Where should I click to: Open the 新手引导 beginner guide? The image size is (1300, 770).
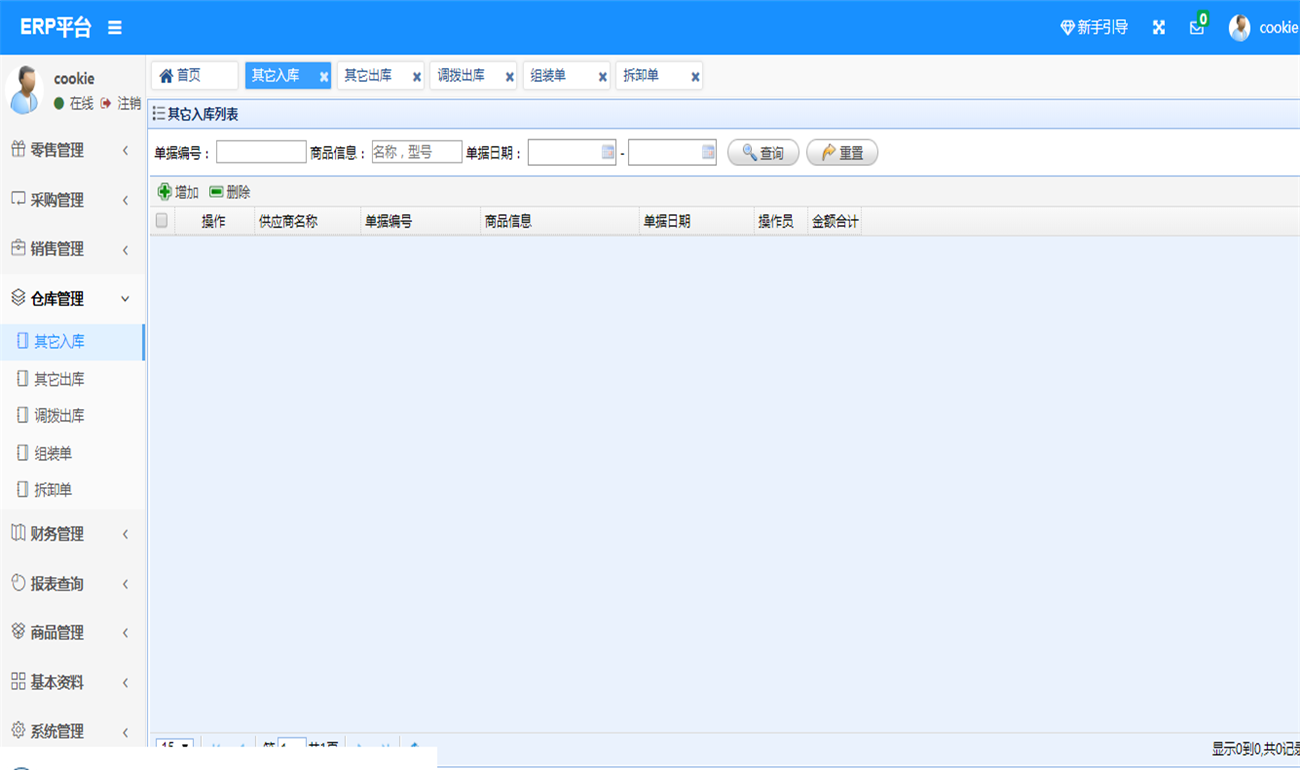pos(1094,28)
